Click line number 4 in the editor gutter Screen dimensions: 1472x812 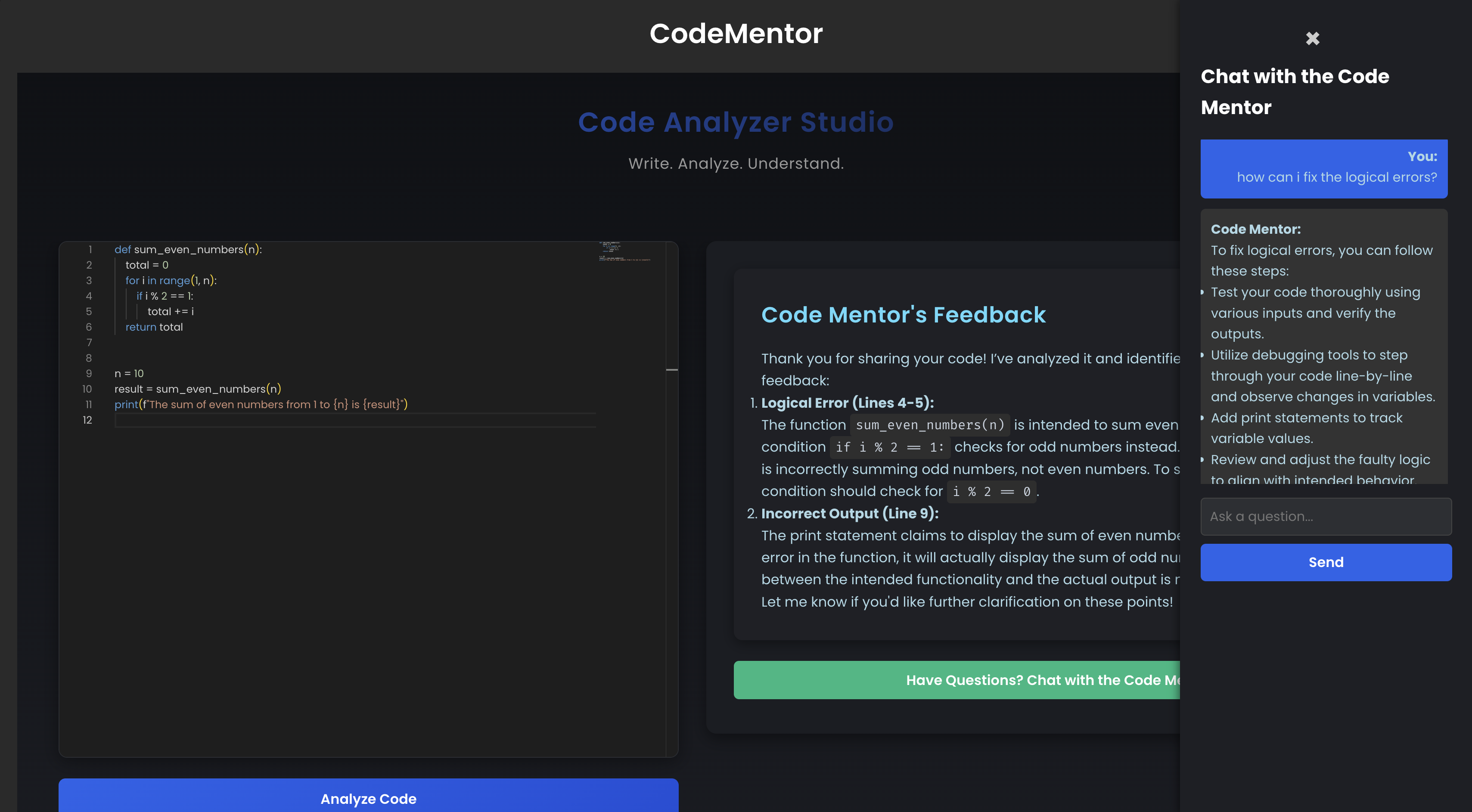click(89, 296)
